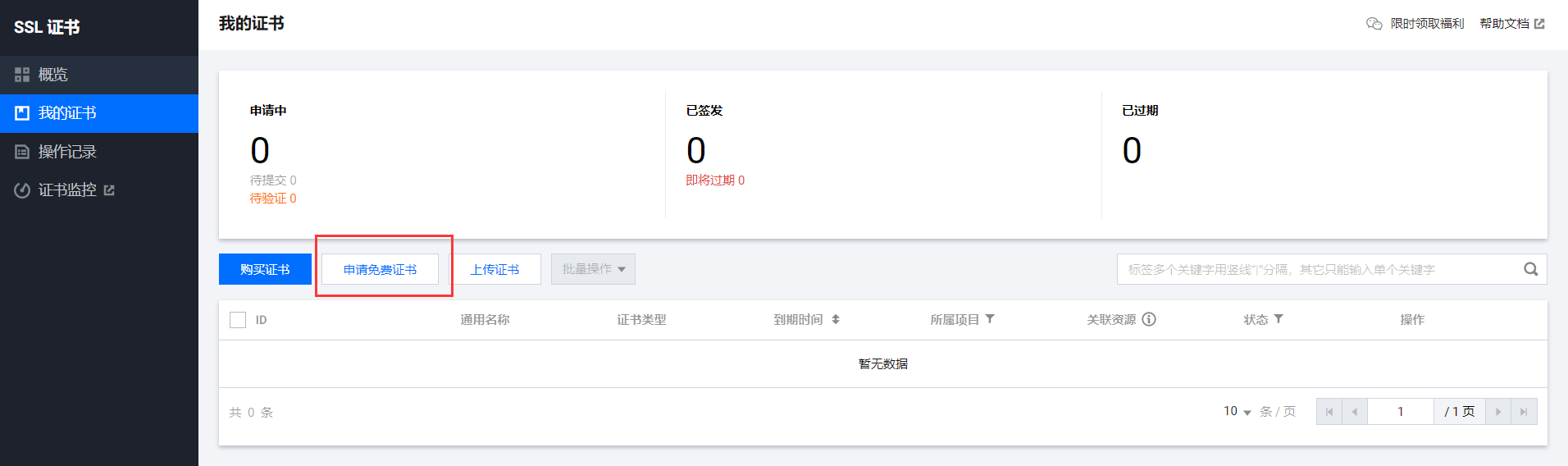Open 操作记录 in the sidebar
This screenshot has height=466, width=1568.
67,152
